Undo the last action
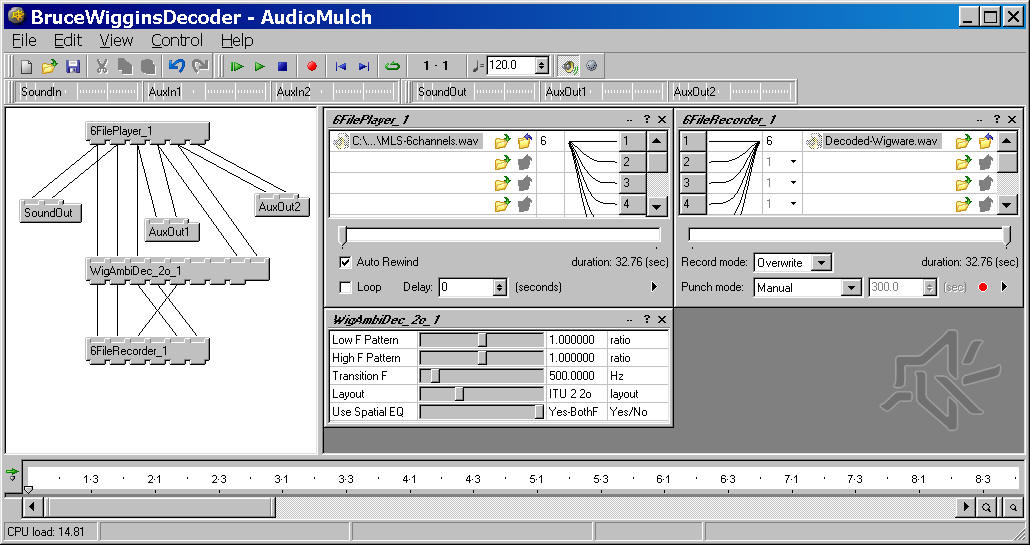Image resolution: width=1030 pixels, height=545 pixels. click(x=176, y=66)
